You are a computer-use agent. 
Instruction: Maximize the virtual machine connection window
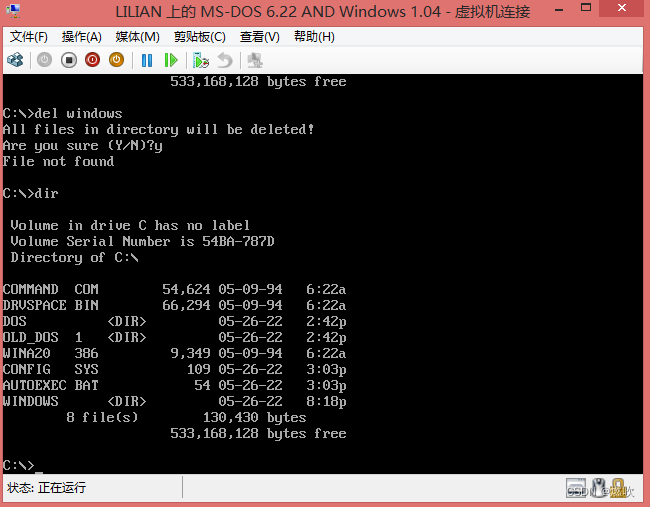coord(586,8)
